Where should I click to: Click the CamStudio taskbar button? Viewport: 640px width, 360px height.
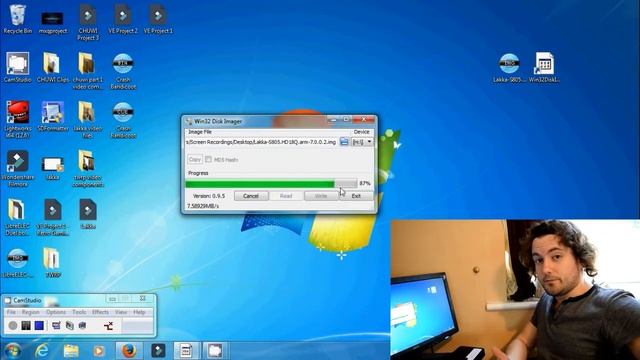(x=215, y=351)
